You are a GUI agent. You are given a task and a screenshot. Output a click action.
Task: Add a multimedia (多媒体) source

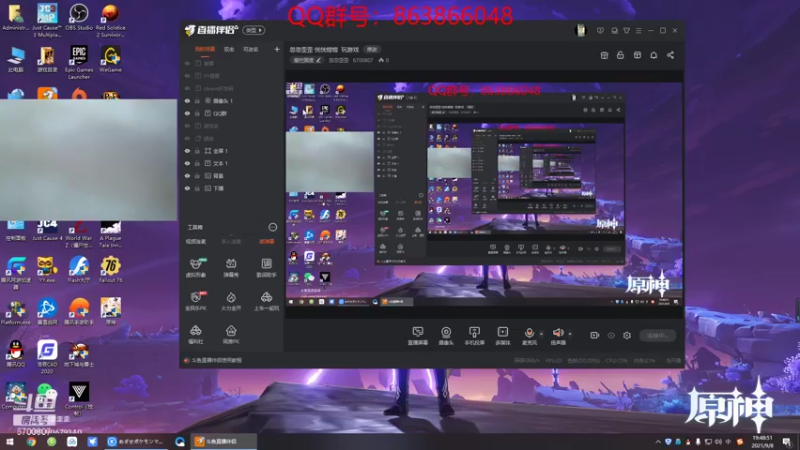[503, 336]
